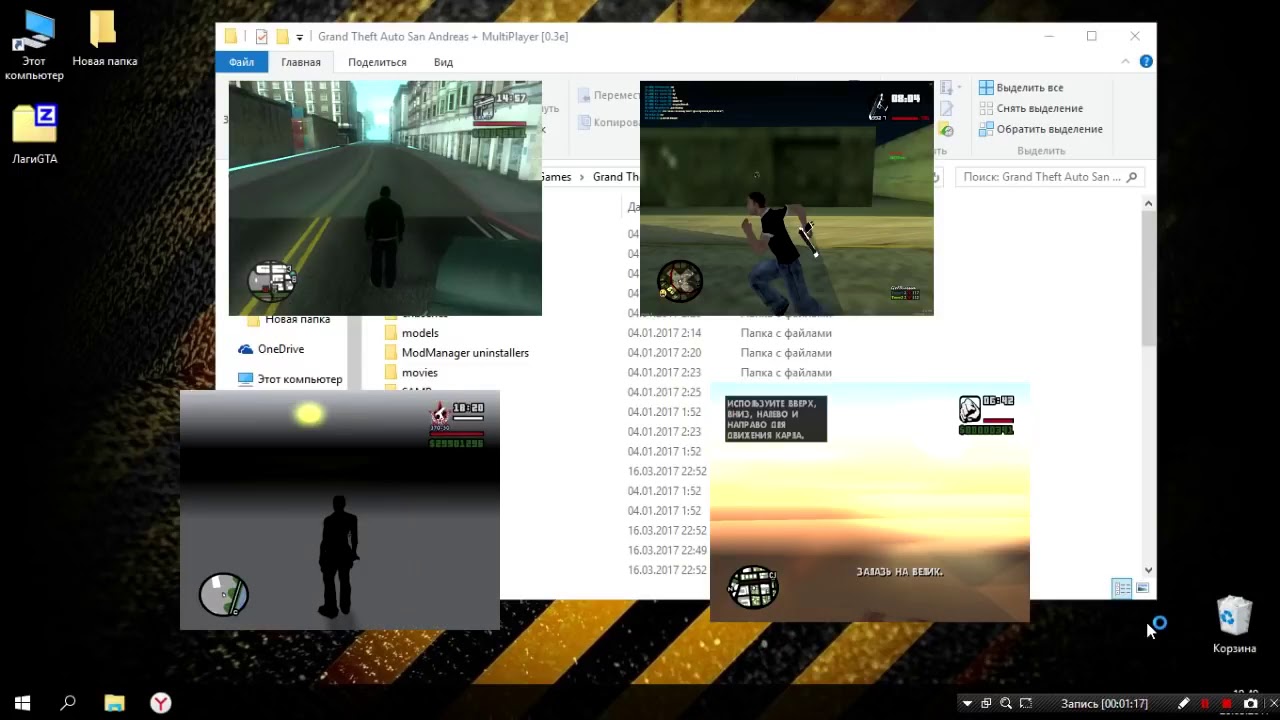
Task: Click the recorder's camera screenshot icon
Action: coord(1250,704)
